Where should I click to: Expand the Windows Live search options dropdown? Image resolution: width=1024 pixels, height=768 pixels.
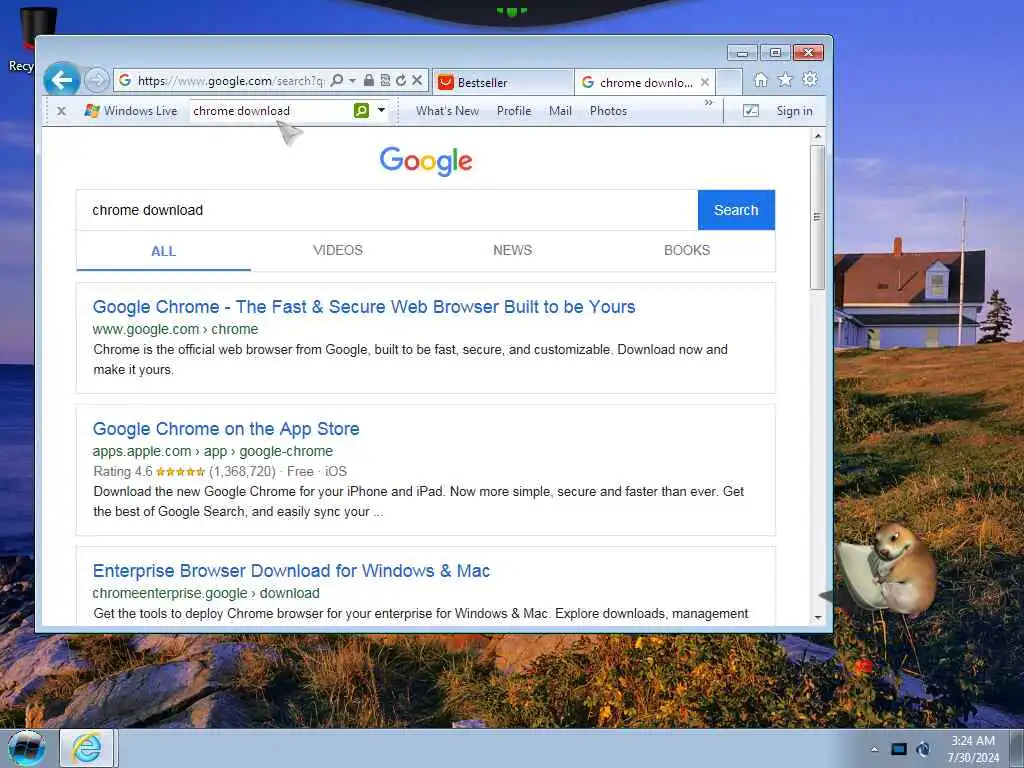tap(381, 110)
